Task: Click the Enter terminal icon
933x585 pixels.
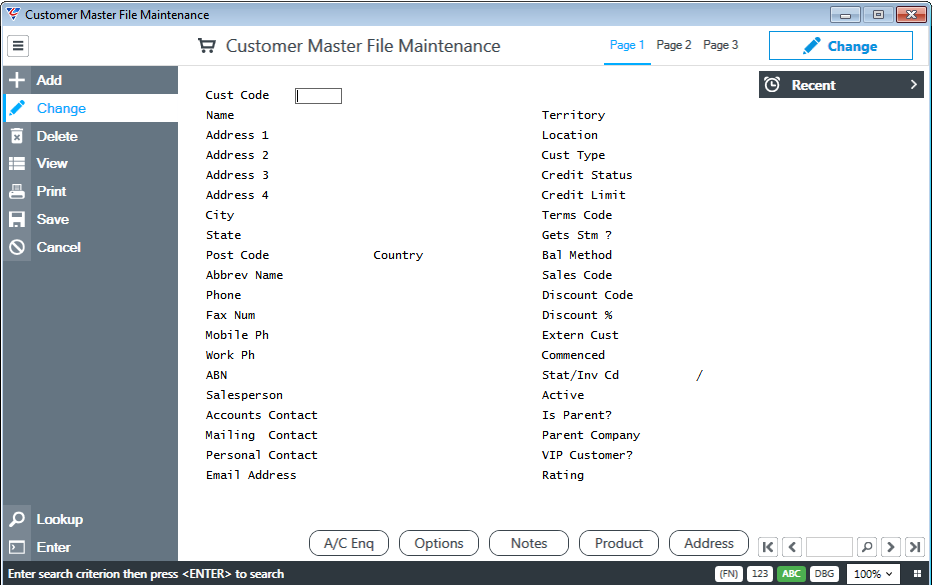Action: coord(17,547)
